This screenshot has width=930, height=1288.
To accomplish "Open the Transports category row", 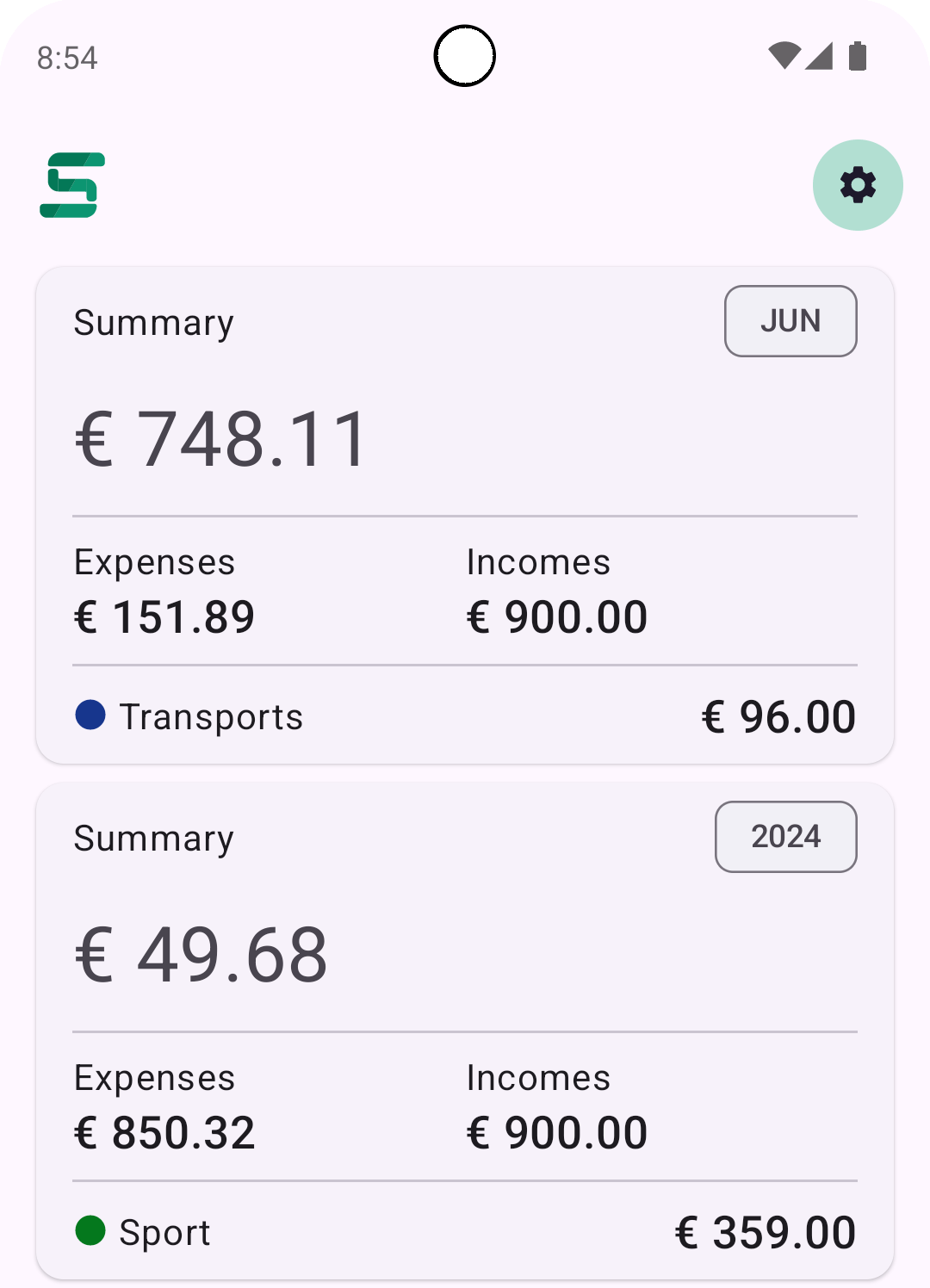I will click(x=212, y=716).
